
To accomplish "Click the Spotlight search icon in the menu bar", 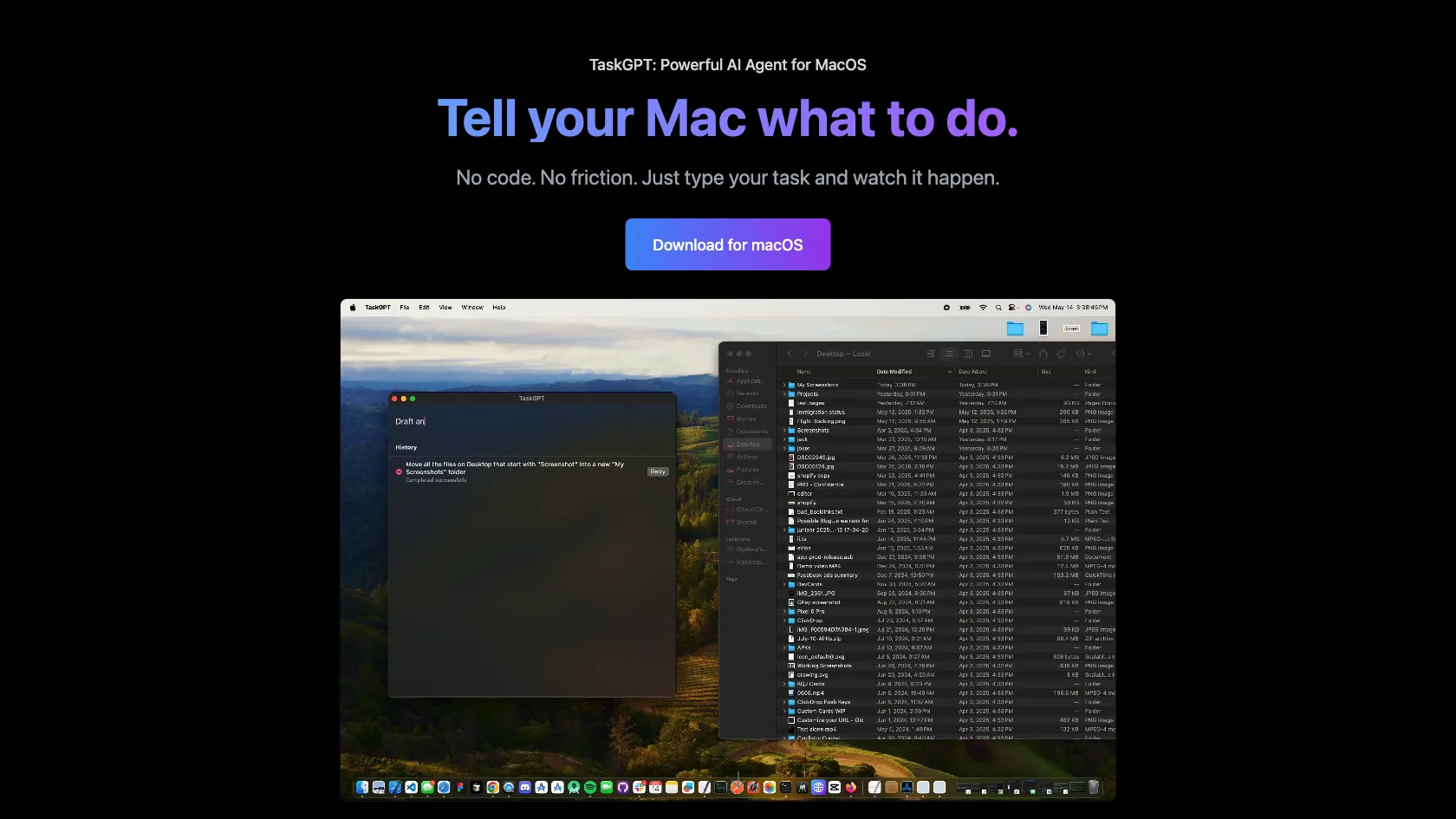I will click(998, 307).
